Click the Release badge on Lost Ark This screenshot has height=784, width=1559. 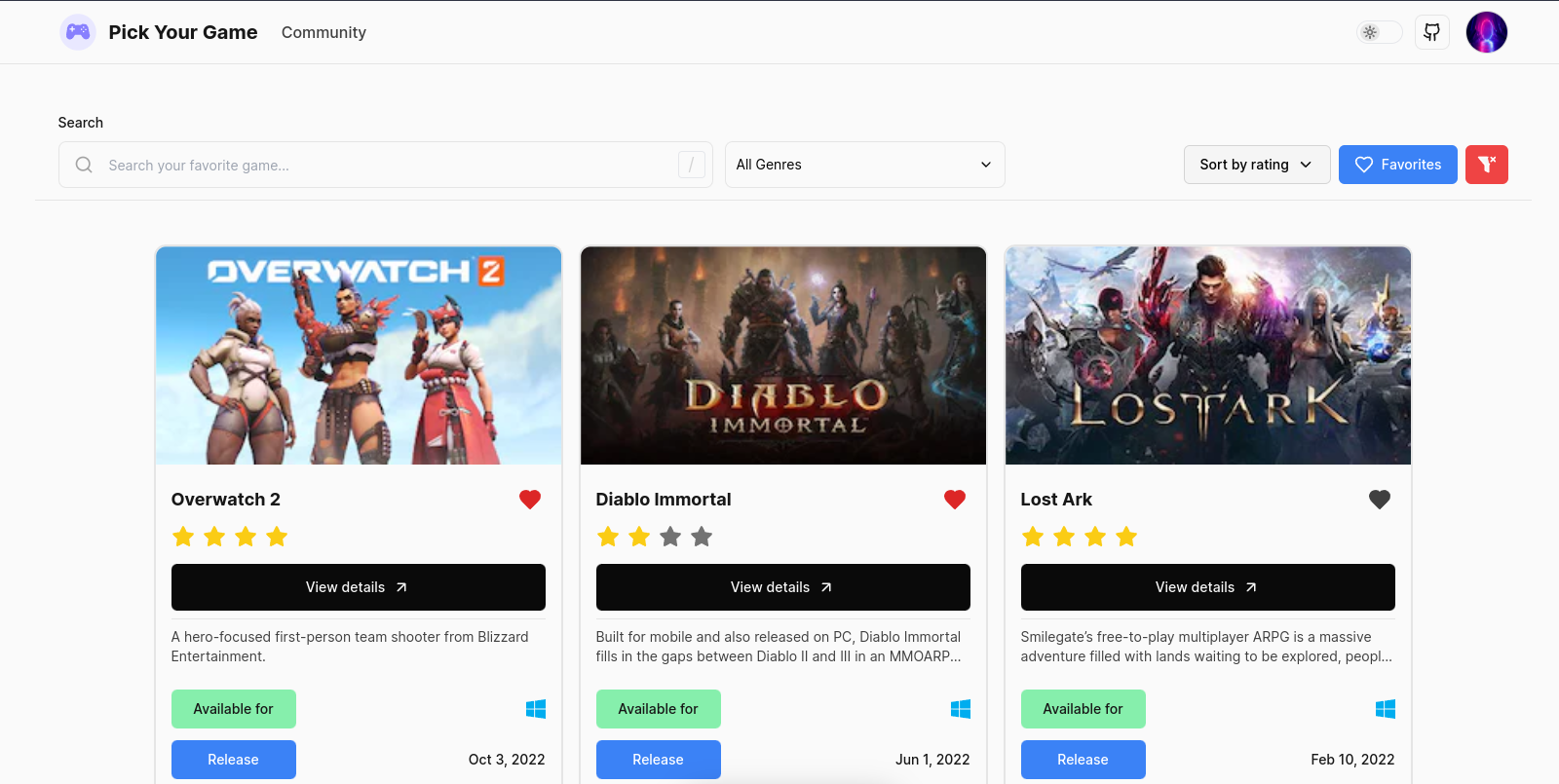[x=1084, y=760]
